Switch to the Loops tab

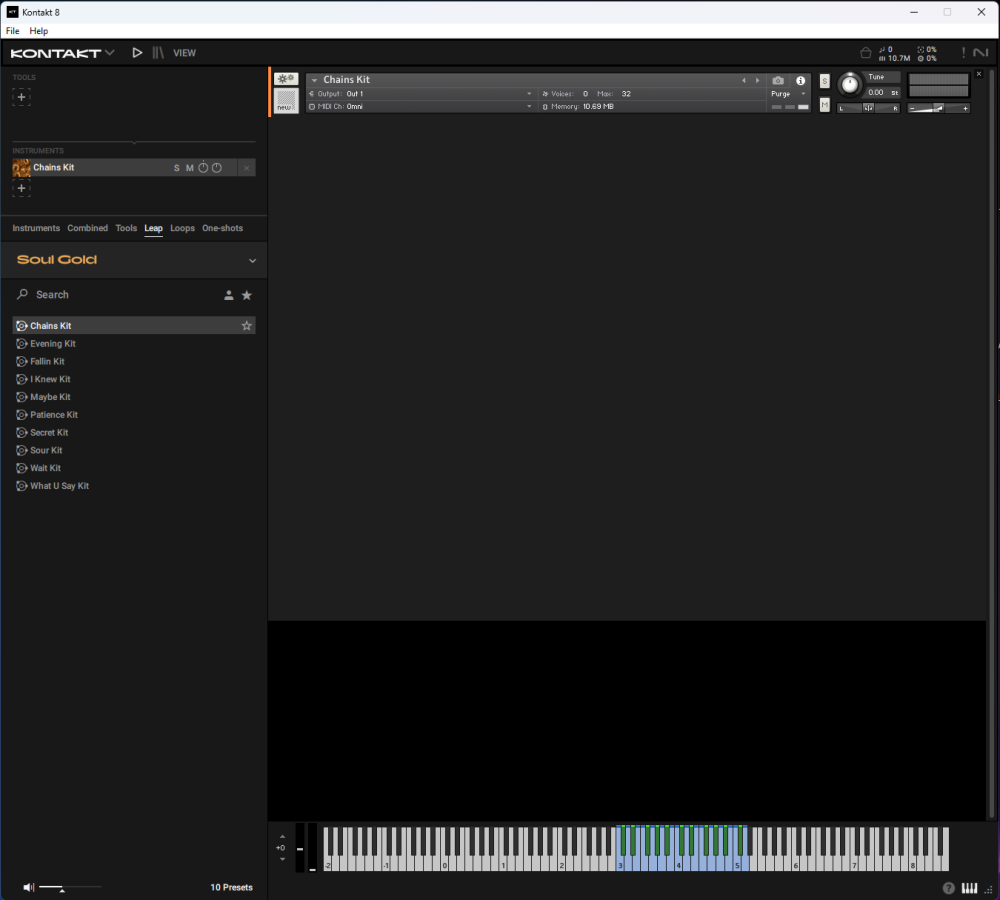pyautogui.click(x=182, y=228)
